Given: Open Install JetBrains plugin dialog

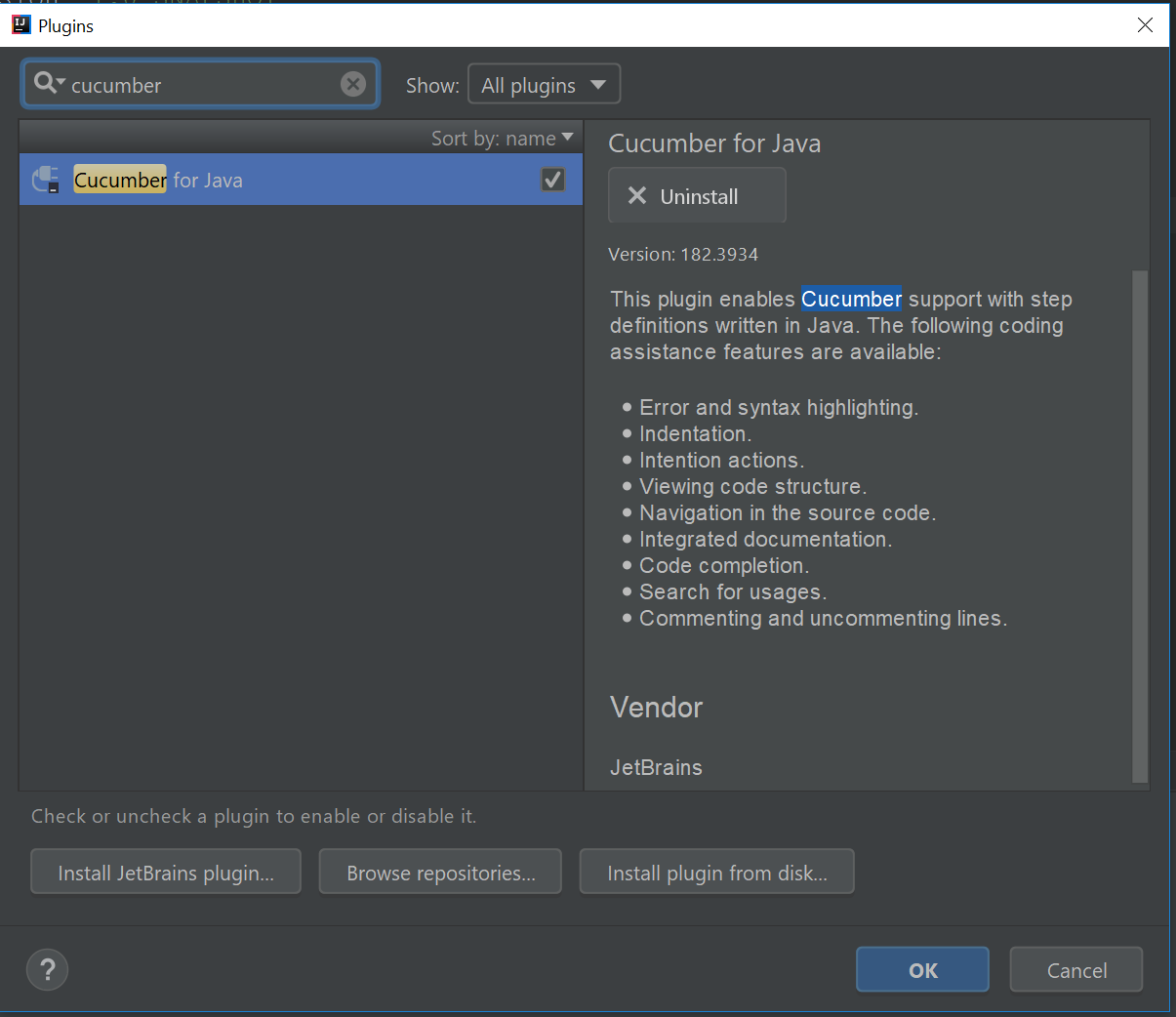Looking at the screenshot, I should pos(165,872).
